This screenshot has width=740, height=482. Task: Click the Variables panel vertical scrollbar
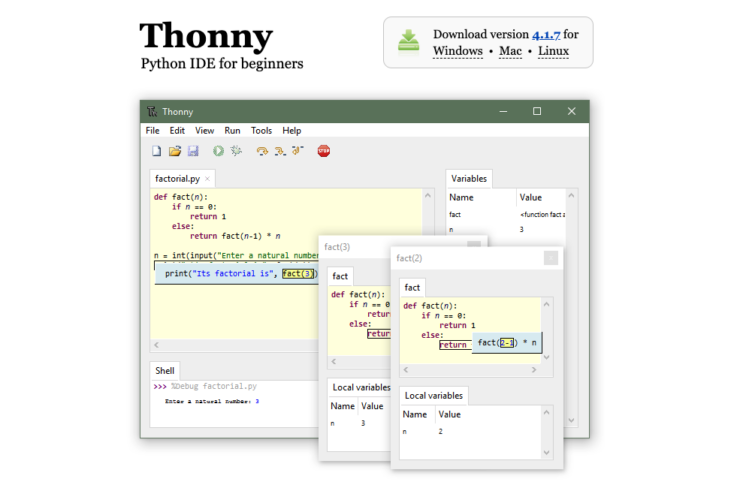tap(573, 300)
